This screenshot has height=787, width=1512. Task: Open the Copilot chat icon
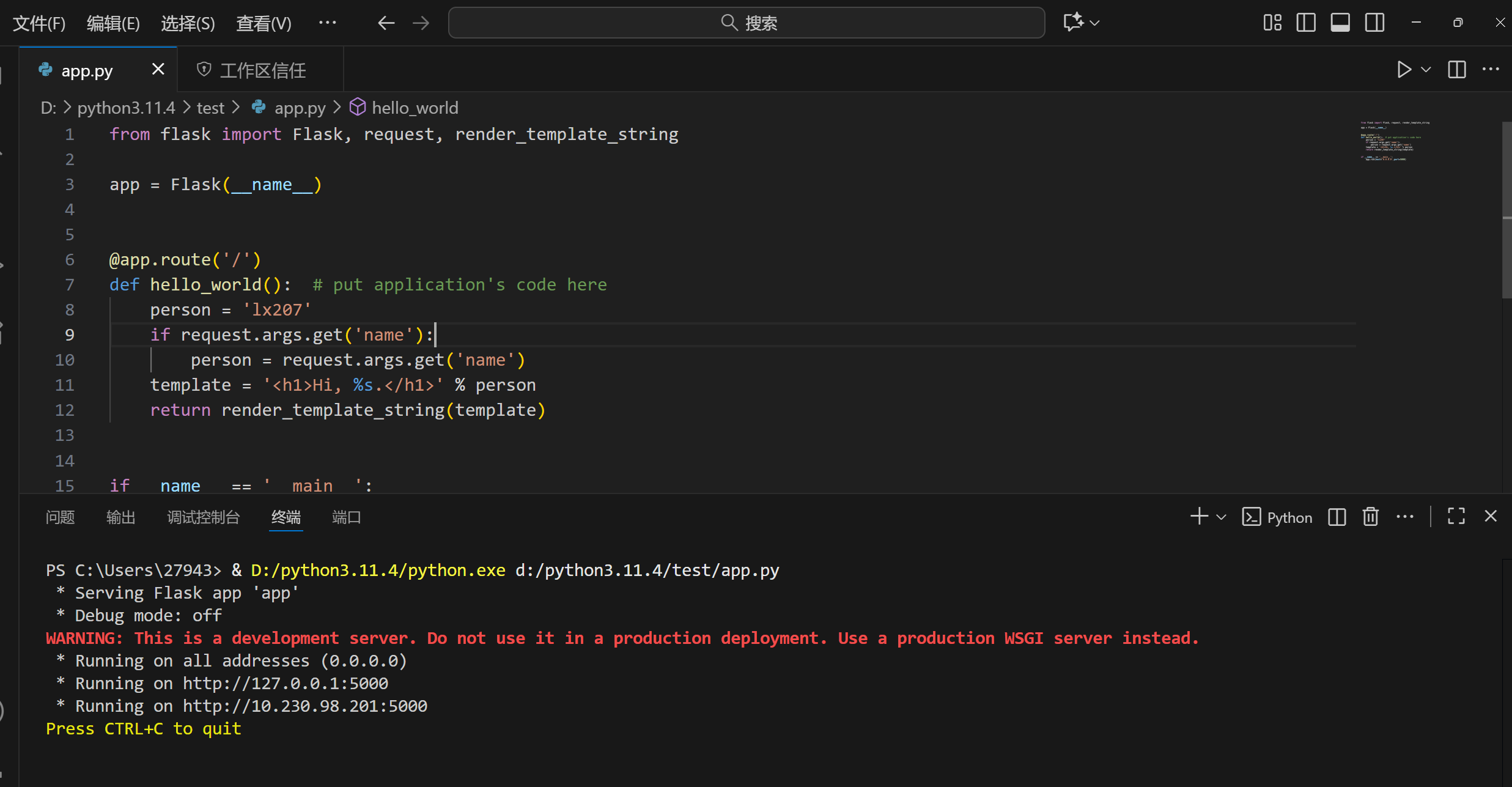pyautogui.click(x=1073, y=23)
